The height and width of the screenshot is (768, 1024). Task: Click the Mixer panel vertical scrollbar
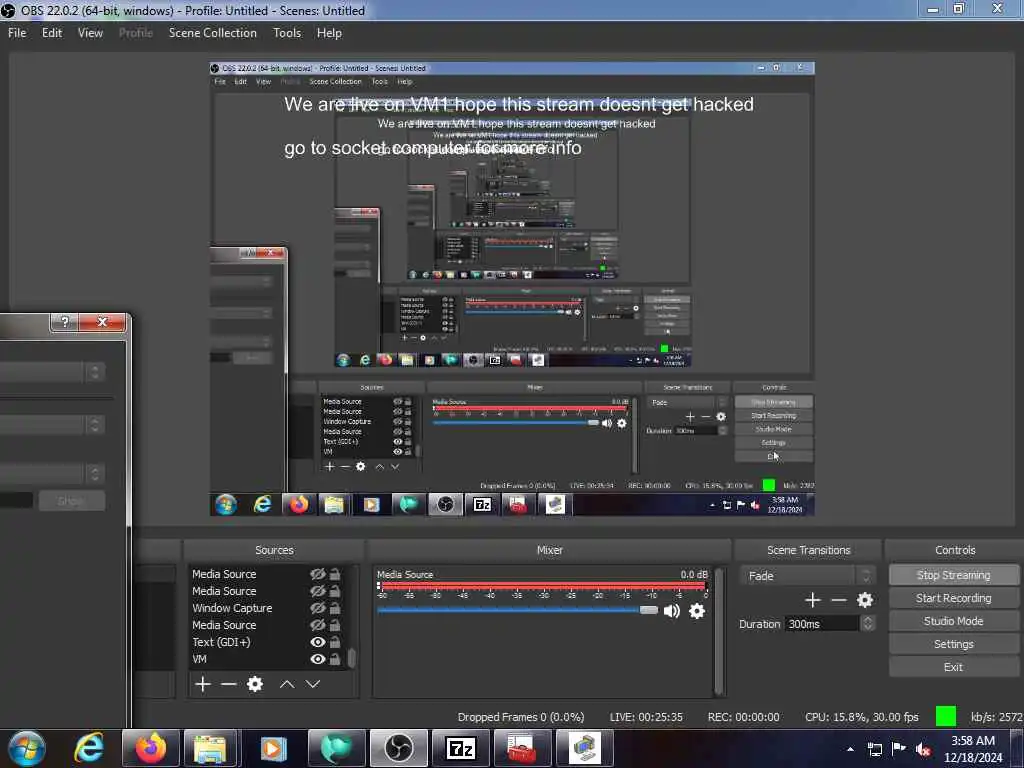(x=719, y=631)
